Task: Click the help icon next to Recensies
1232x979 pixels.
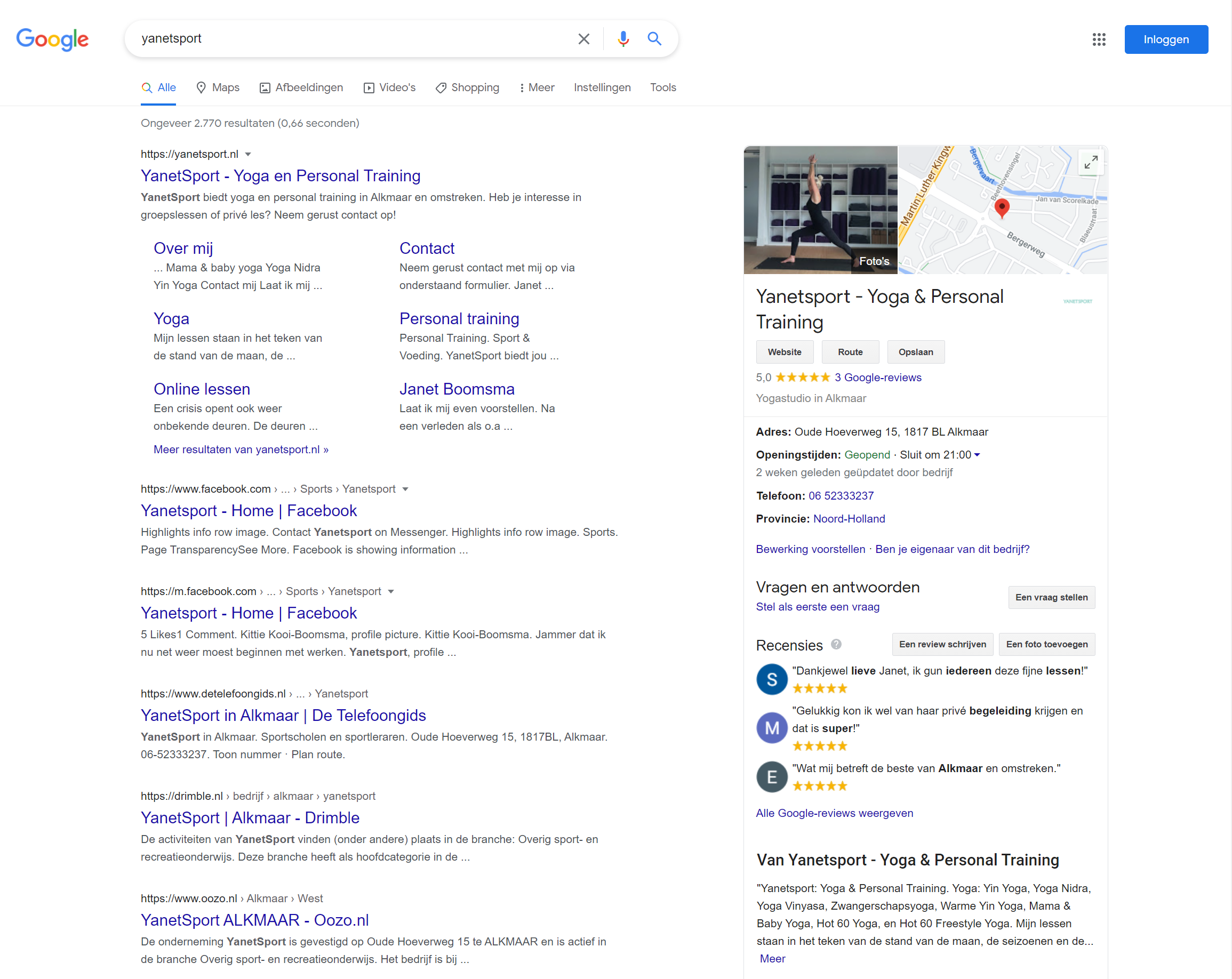Action: (x=836, y=644)
